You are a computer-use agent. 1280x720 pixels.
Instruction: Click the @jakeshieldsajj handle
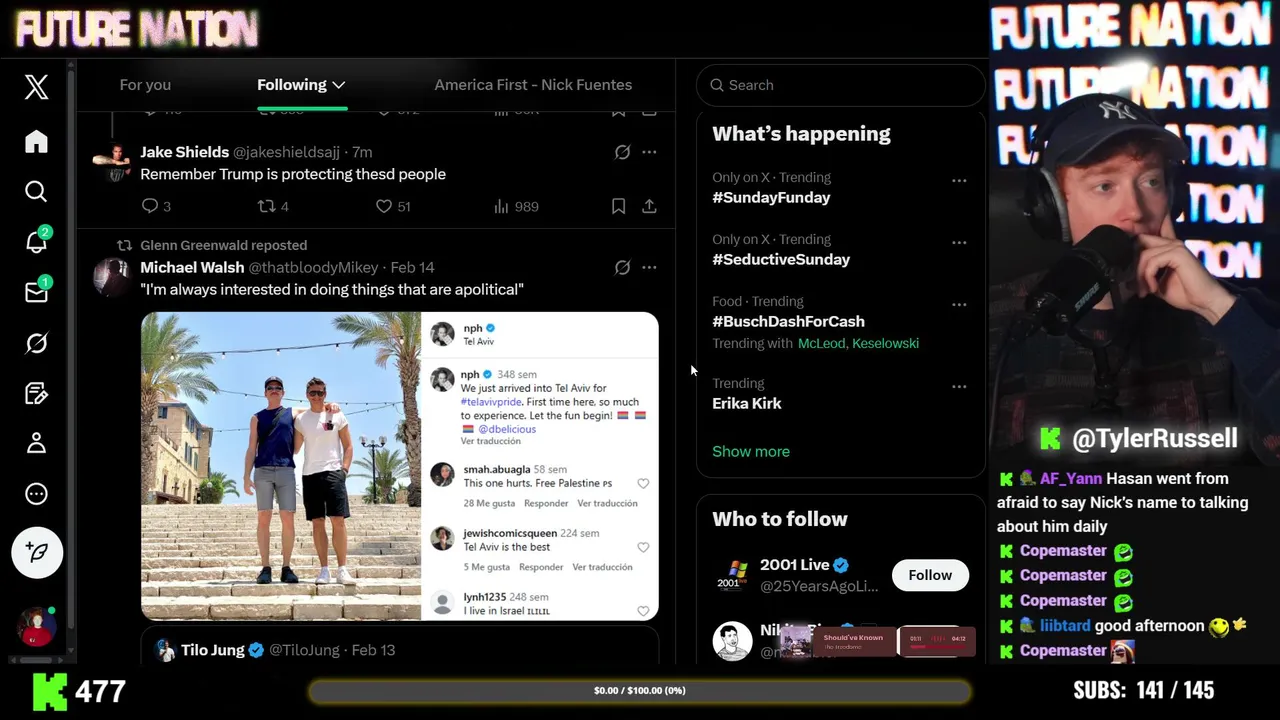click(287, 152)
